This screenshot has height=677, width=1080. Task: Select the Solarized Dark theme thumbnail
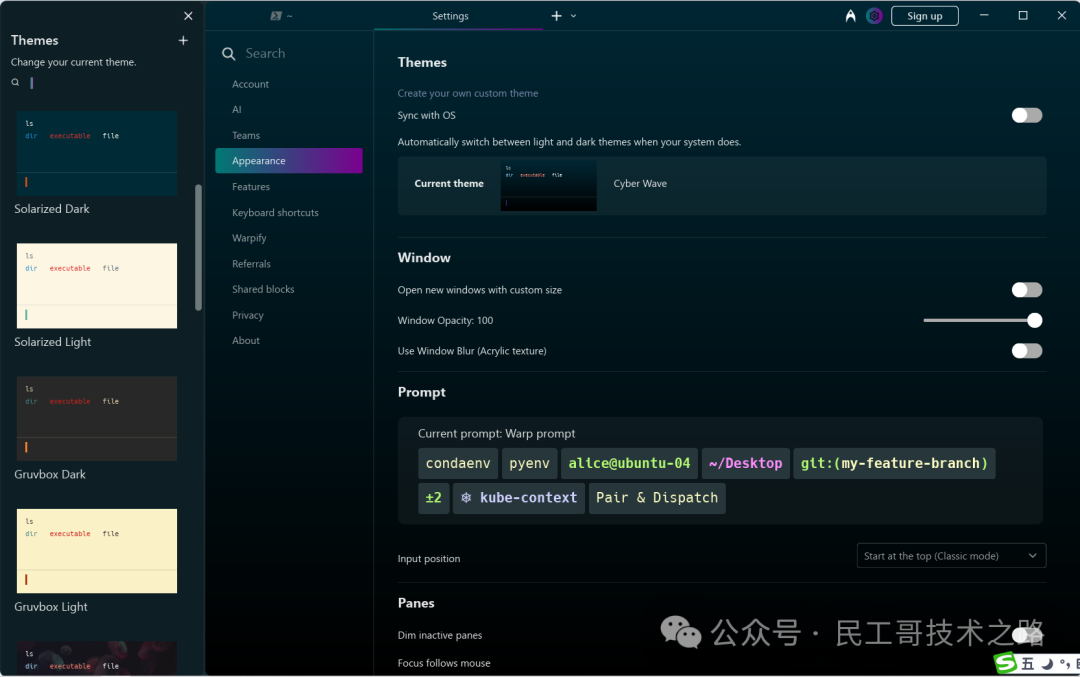click(x=97, y=153)
